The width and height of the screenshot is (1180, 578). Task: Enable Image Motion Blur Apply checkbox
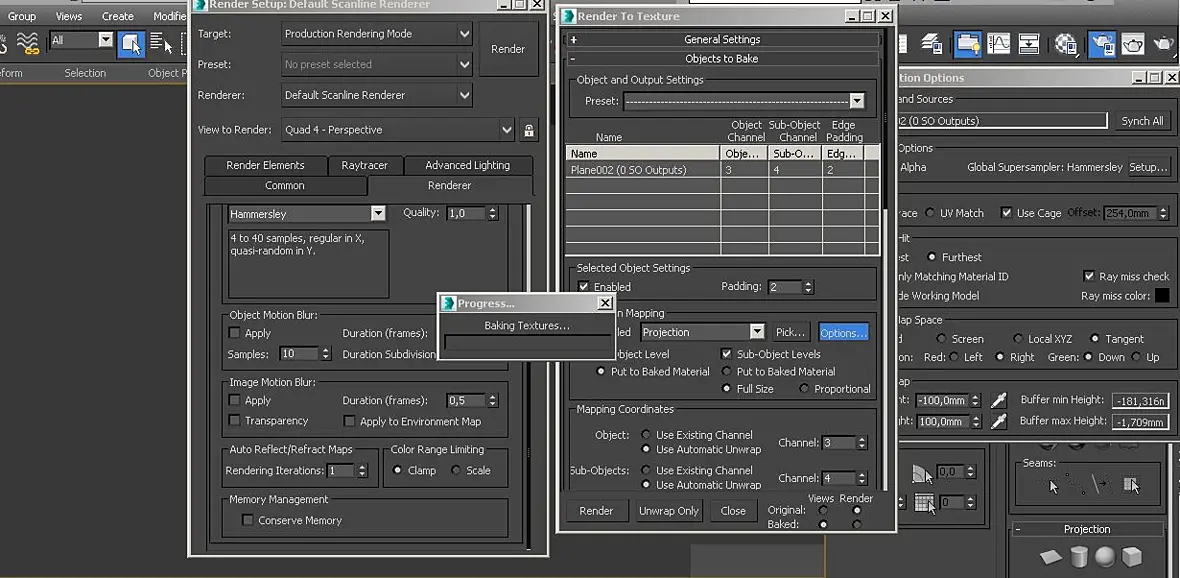tap(234, 400)
